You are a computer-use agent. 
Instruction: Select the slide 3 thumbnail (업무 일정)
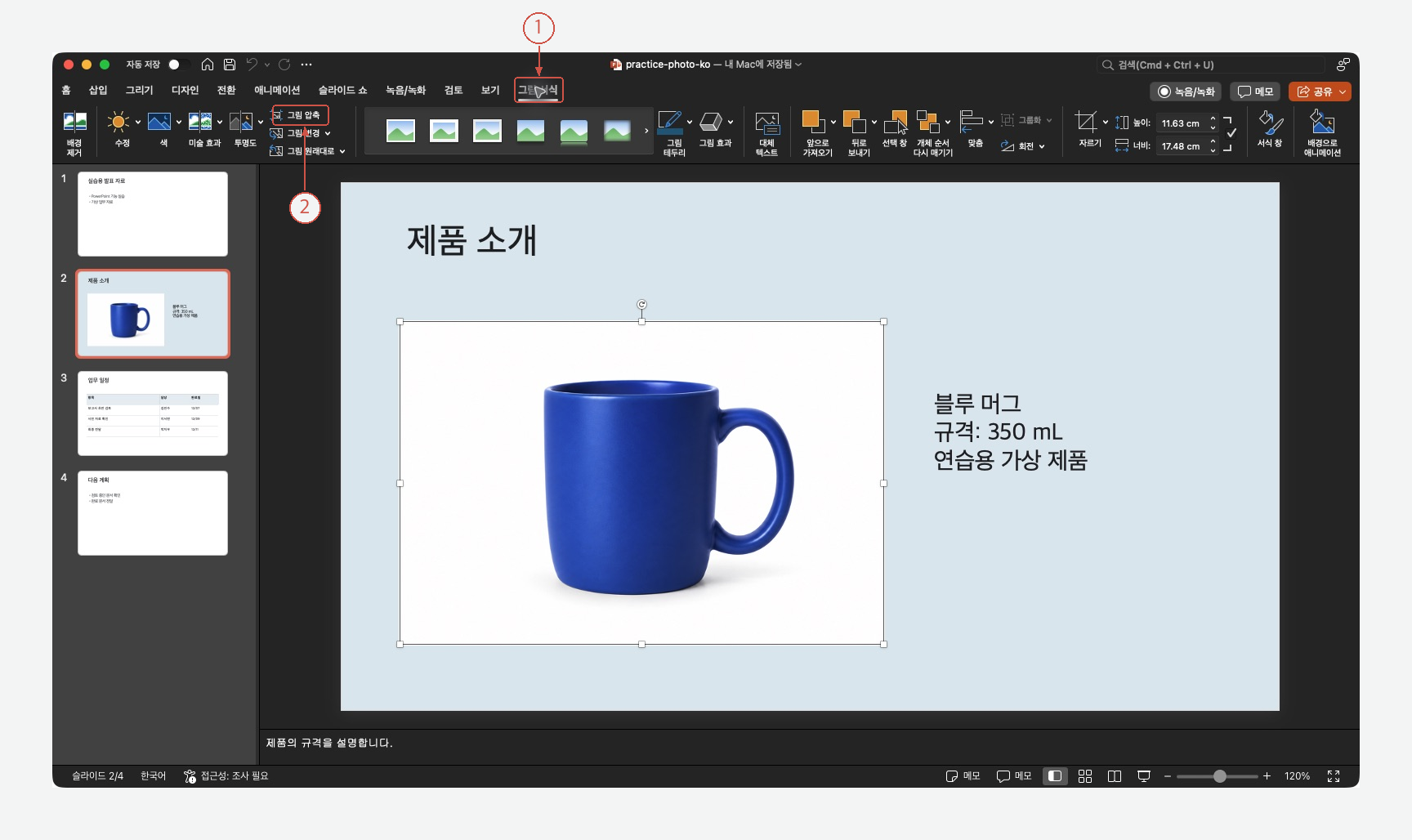point(153,413)
